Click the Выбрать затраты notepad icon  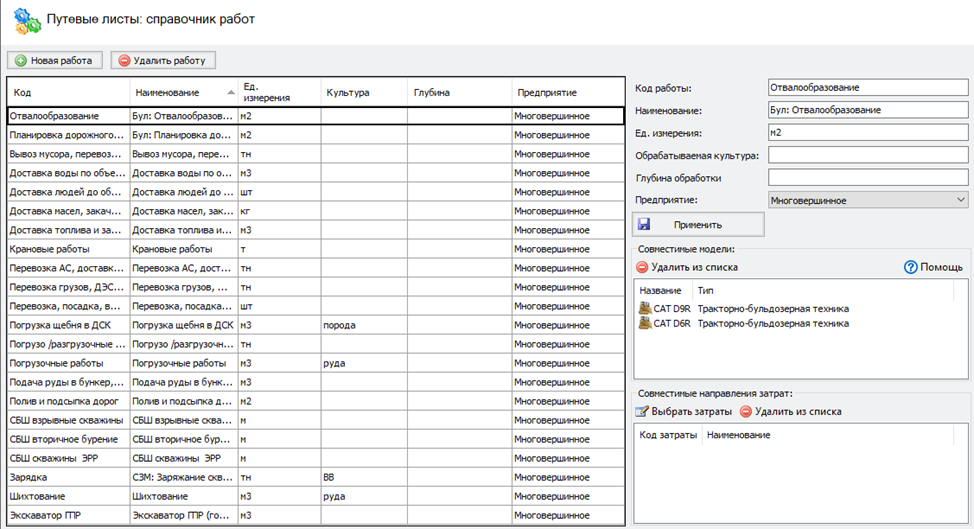(x=642, y=411)
